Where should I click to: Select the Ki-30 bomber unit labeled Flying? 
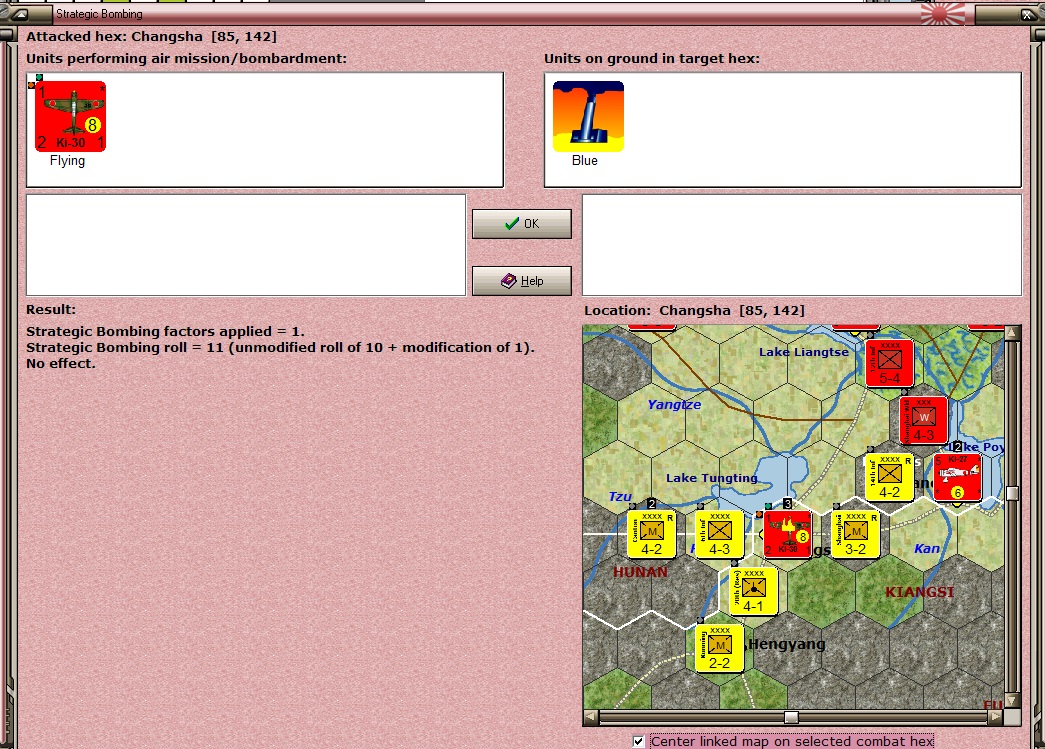(x=70, y=117)
